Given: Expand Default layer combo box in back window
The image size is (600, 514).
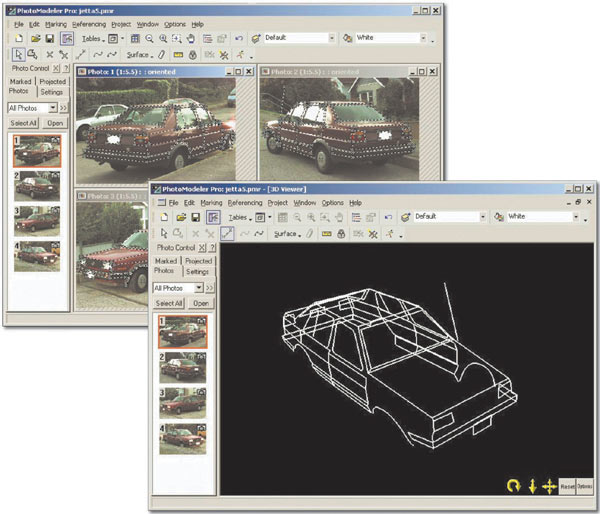Looking at the screenshot, I should [x=332, y=38].
